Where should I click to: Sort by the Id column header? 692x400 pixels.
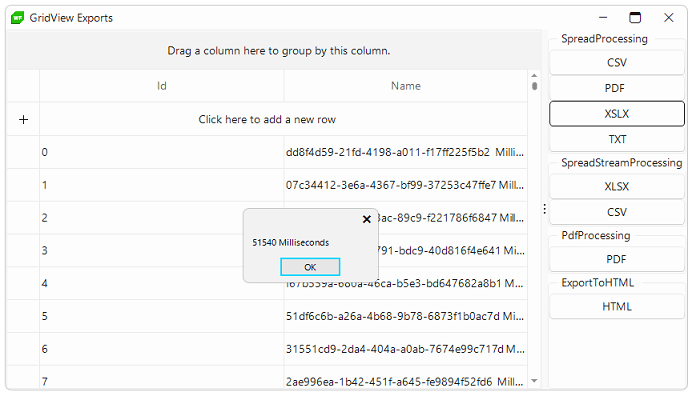click(x=162, y=86)
